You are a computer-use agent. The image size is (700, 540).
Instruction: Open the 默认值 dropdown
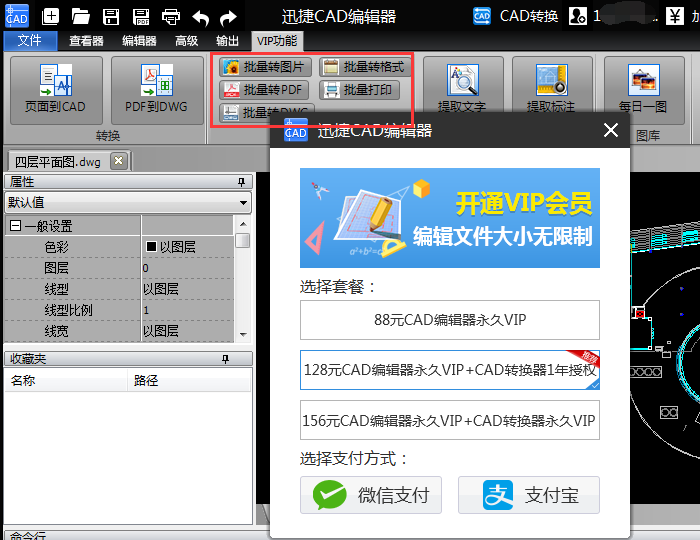[x=243, y=203]
